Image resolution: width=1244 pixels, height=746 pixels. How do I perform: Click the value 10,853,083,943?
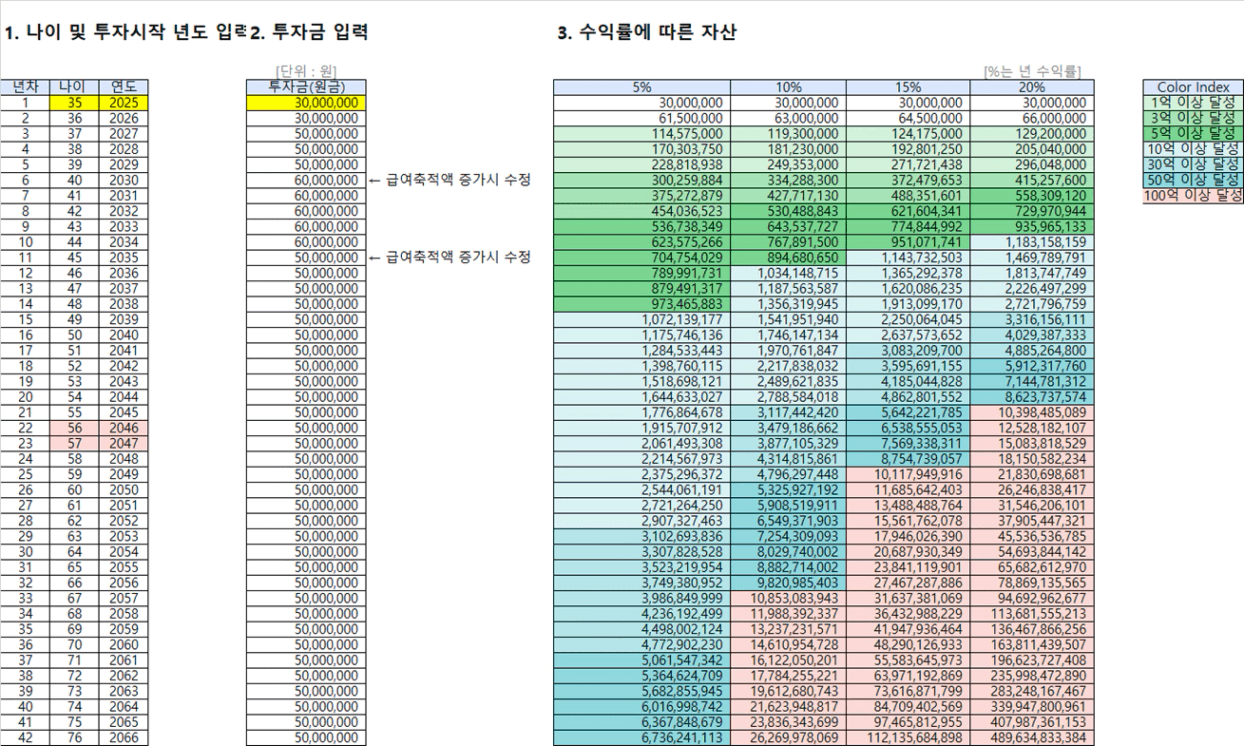click(x=788, y=596)
